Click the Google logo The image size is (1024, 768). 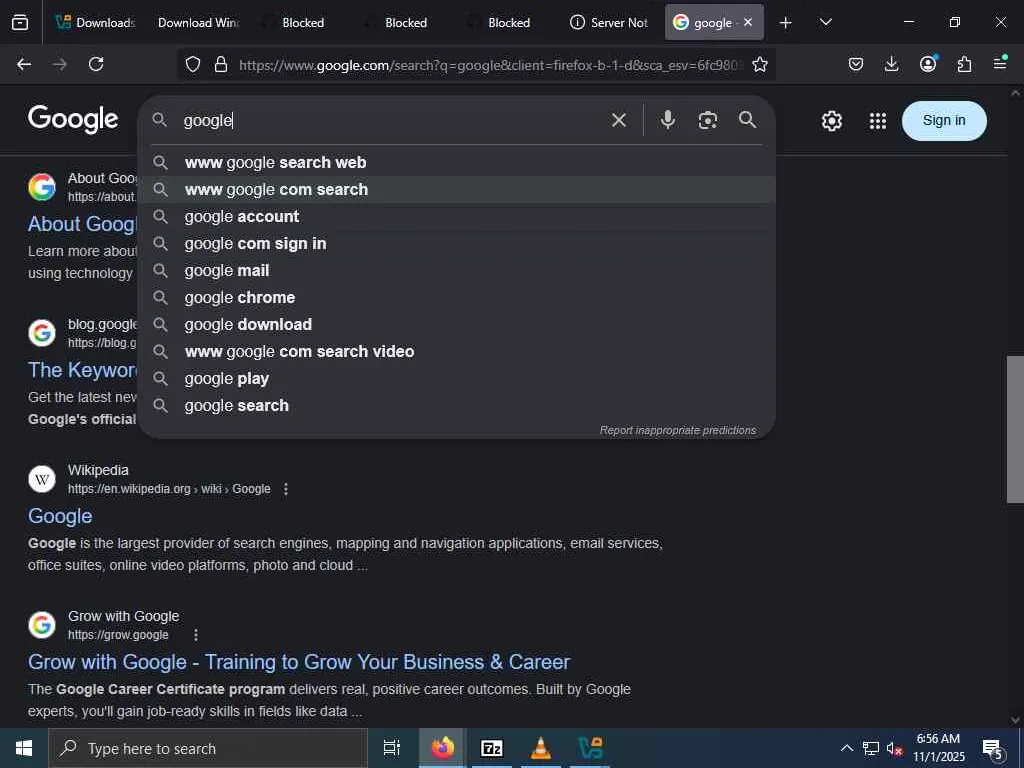point(73,120)
